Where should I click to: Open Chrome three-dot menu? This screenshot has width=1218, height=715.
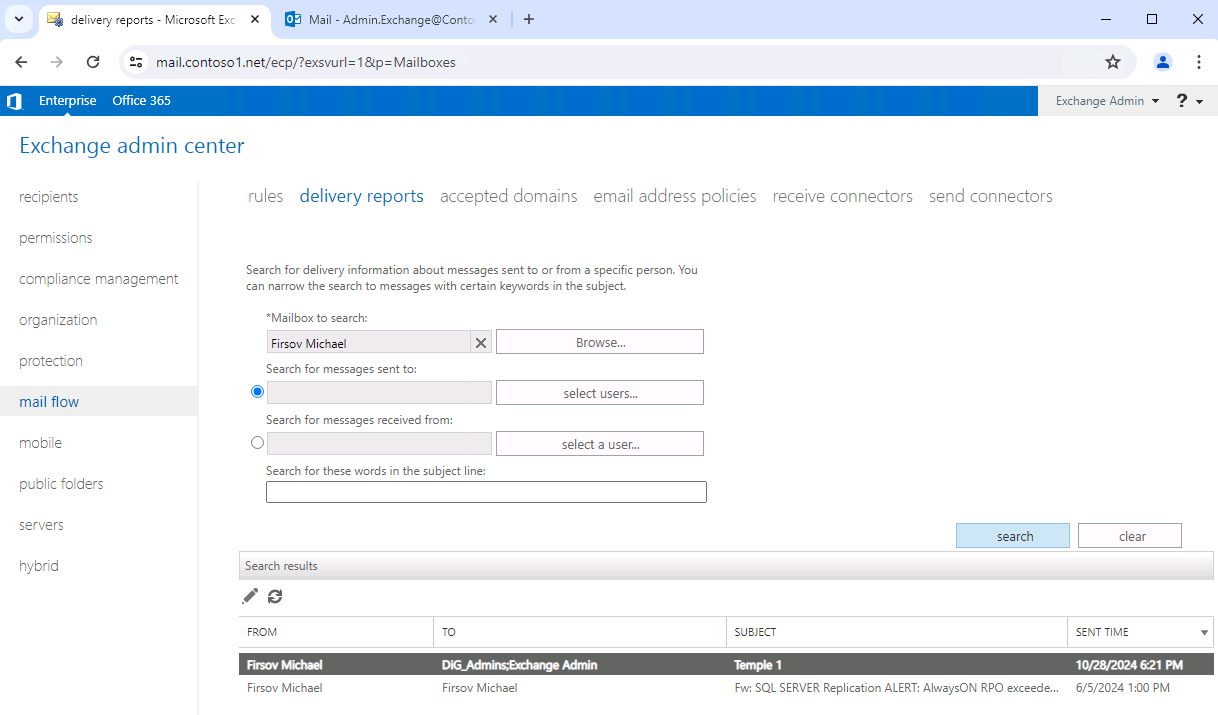click(x=1199, y=62)
